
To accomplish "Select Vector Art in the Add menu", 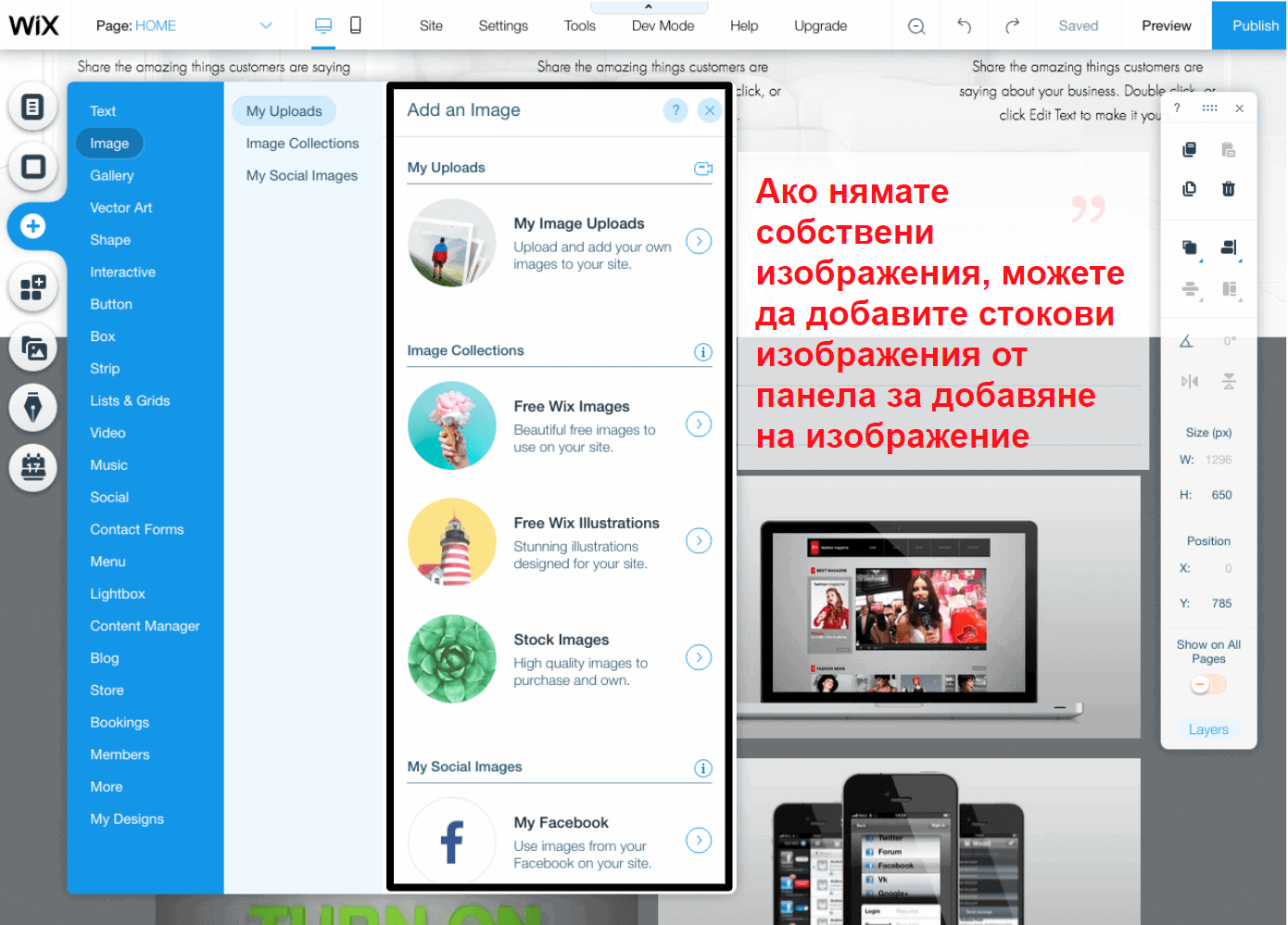I will point(121,208).
